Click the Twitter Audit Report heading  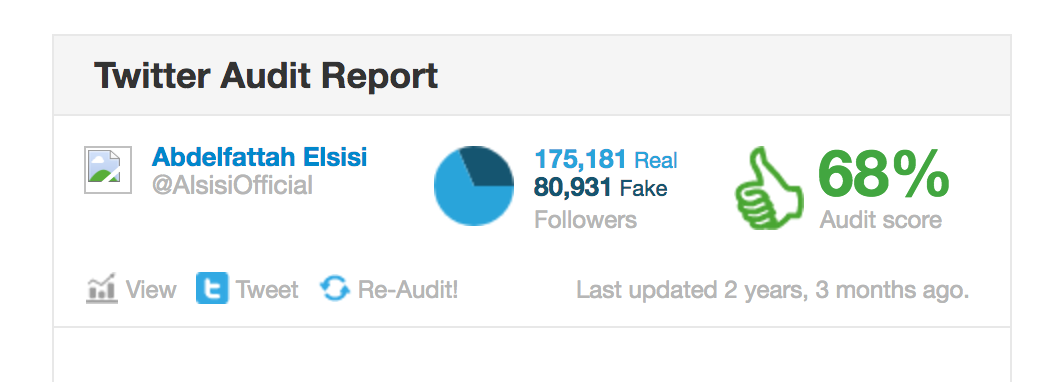coord(266,75)
